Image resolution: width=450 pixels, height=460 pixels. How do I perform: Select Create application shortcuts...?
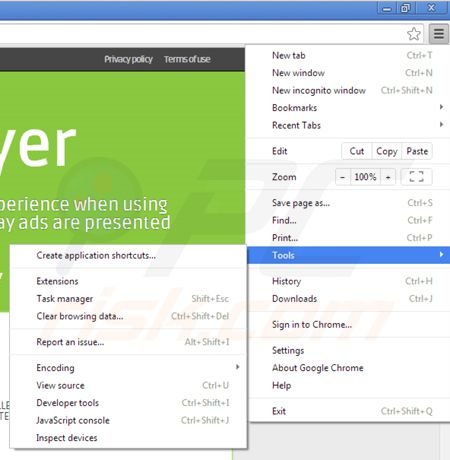[128, 255]
